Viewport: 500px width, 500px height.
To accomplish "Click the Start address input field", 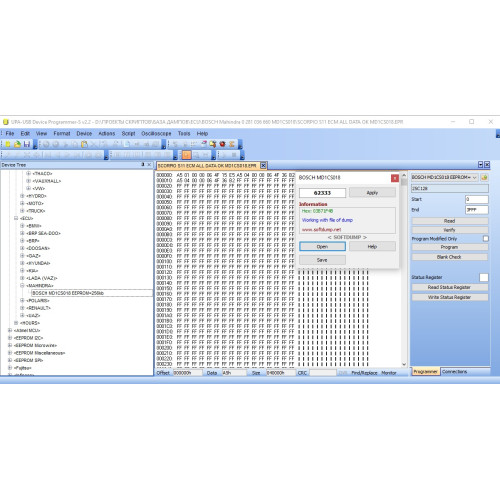I will click(x=477, y=199).
